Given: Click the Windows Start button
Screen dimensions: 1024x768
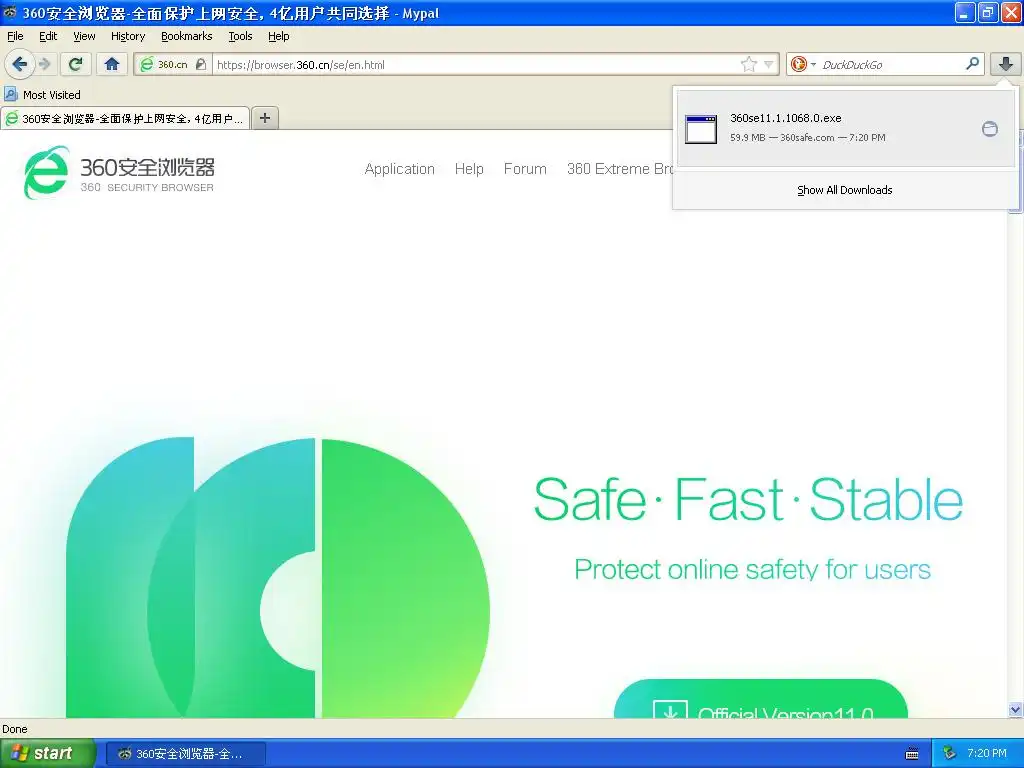Looking at the screenshot, I should pos(48,753).
